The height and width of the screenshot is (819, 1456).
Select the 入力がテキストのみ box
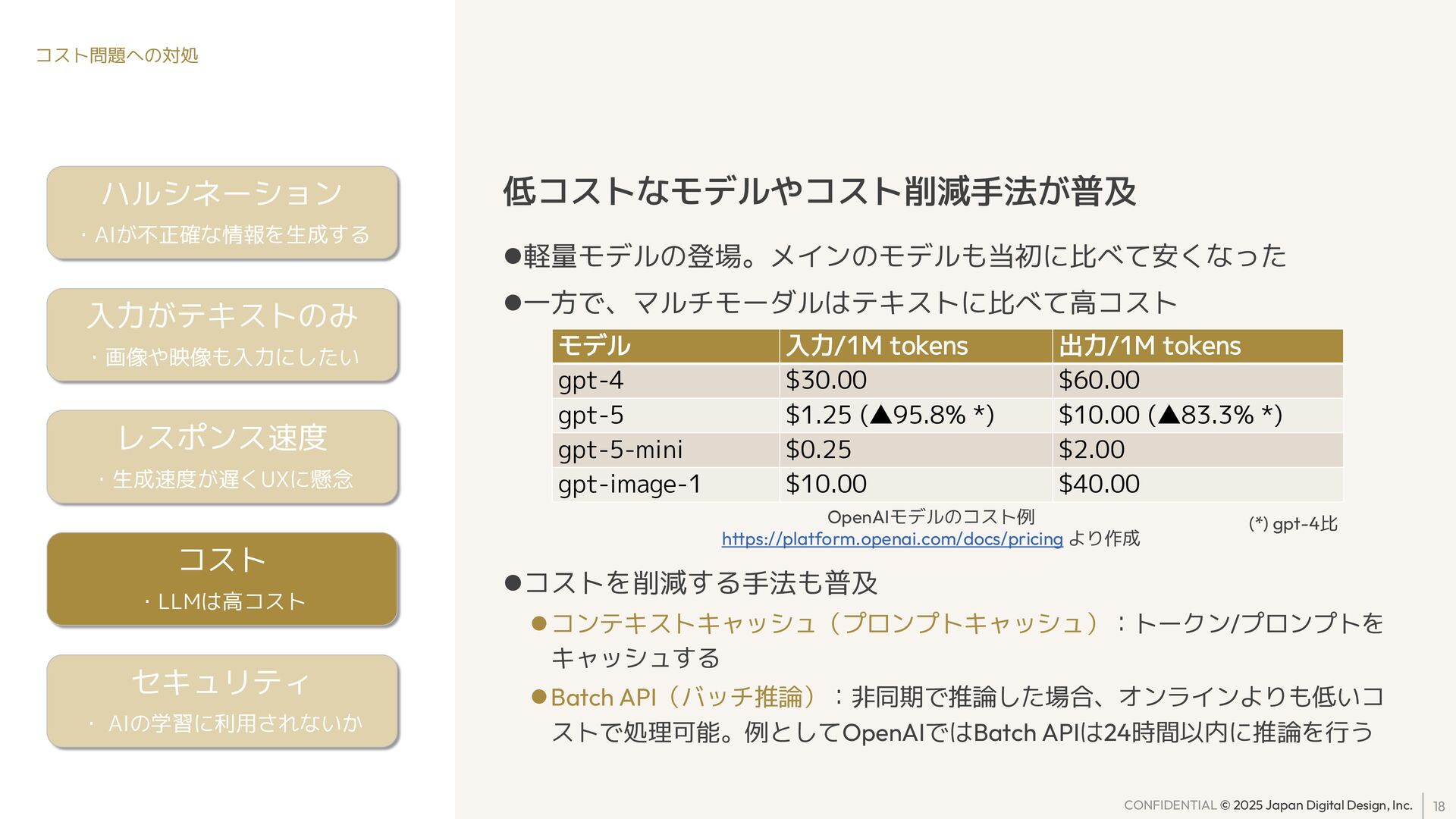pos(222,334)
